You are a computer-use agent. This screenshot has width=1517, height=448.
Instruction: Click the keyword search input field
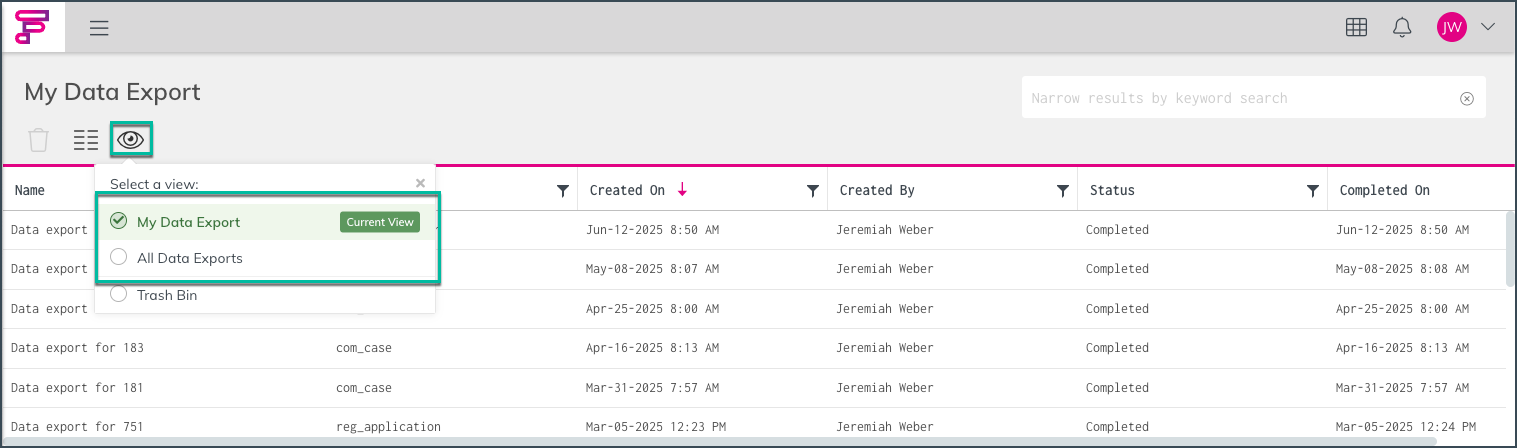1240,98
